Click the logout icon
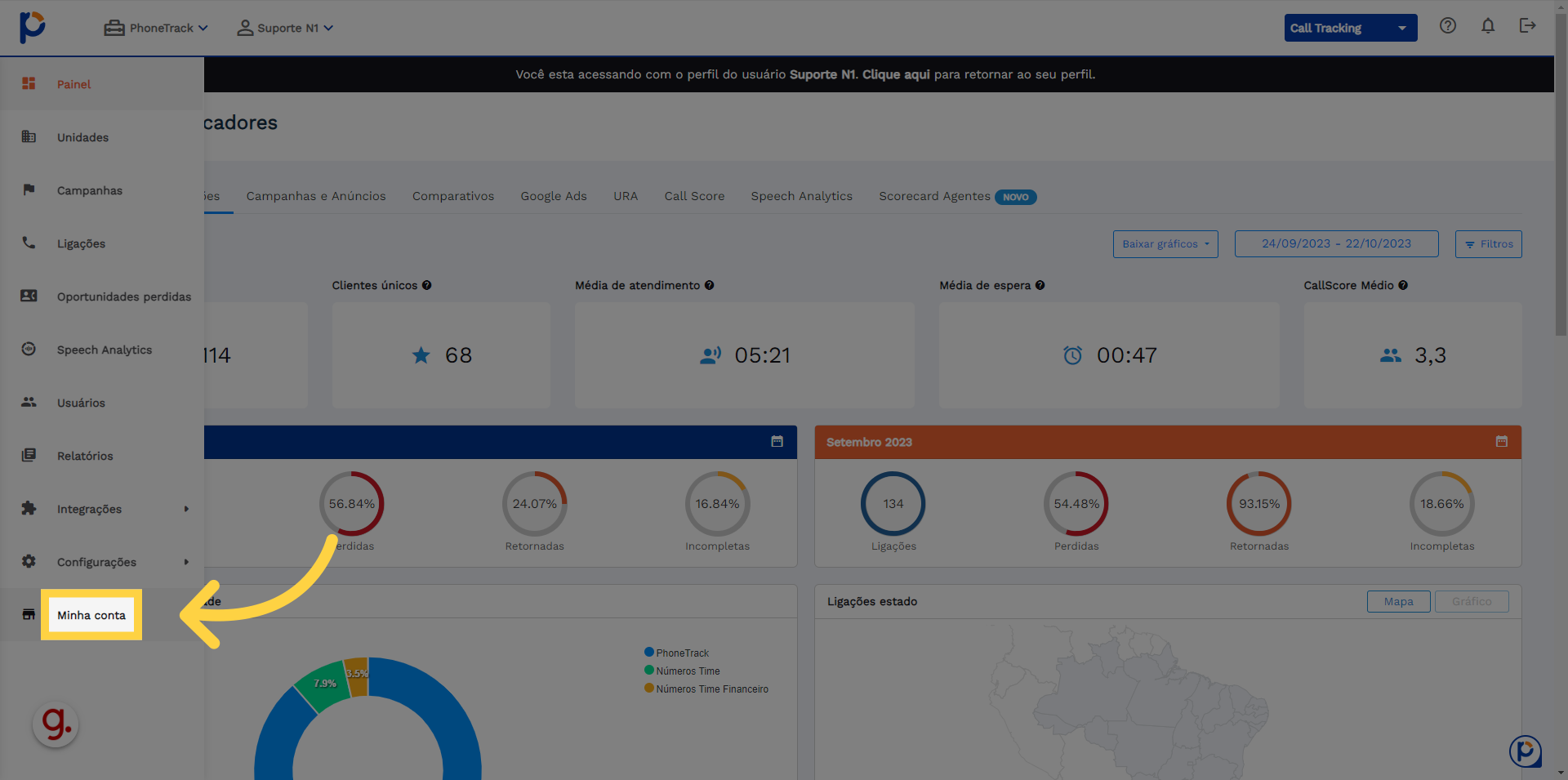 1528,26
